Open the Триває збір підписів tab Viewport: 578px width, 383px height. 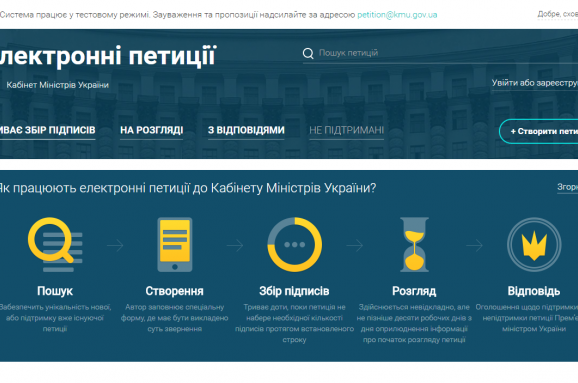point(48,130)
